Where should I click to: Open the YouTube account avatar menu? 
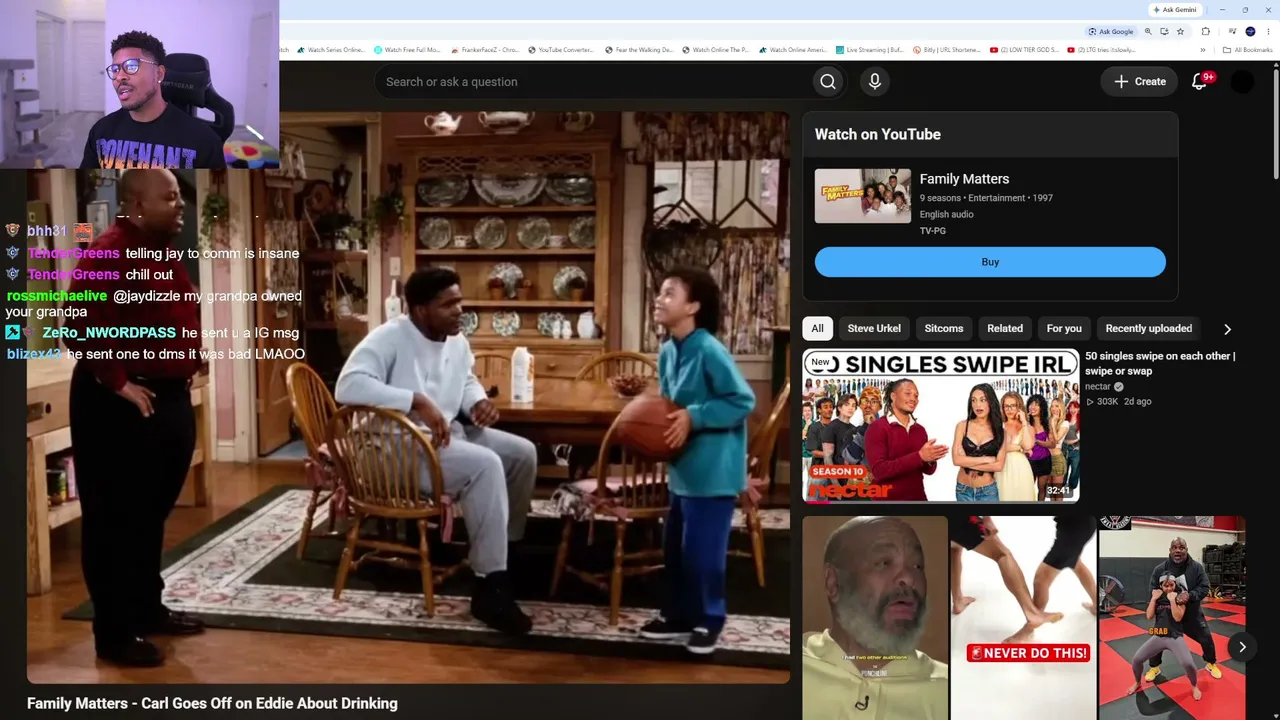(x=1242, y=82)
